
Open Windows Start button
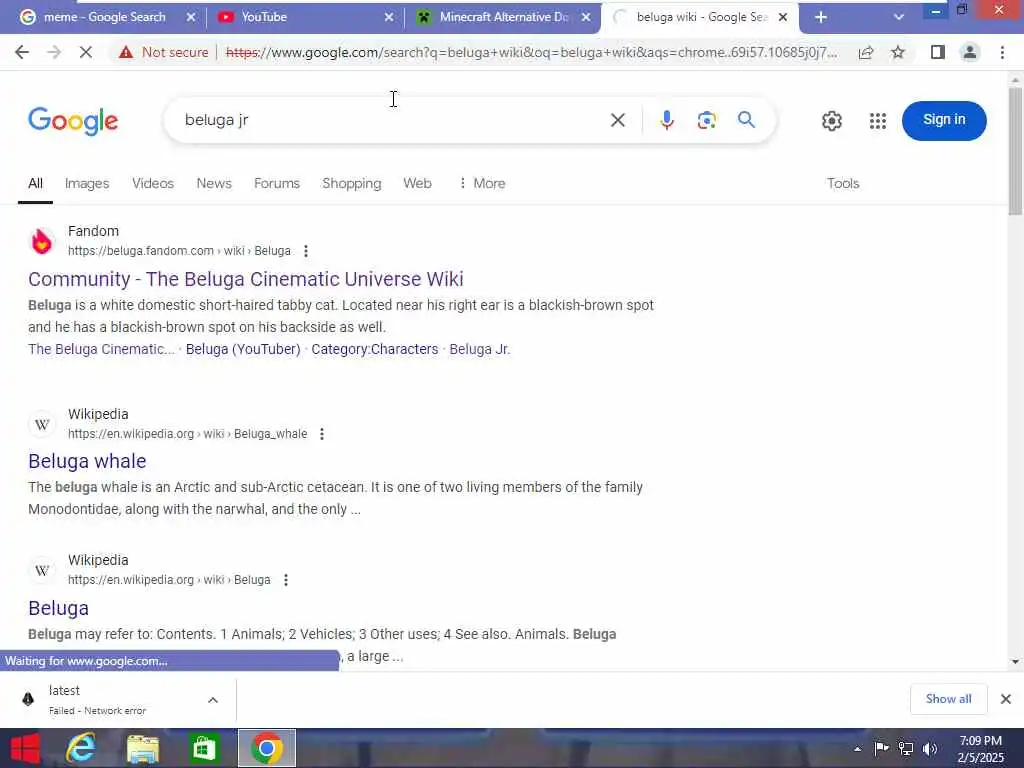(25, 748)
